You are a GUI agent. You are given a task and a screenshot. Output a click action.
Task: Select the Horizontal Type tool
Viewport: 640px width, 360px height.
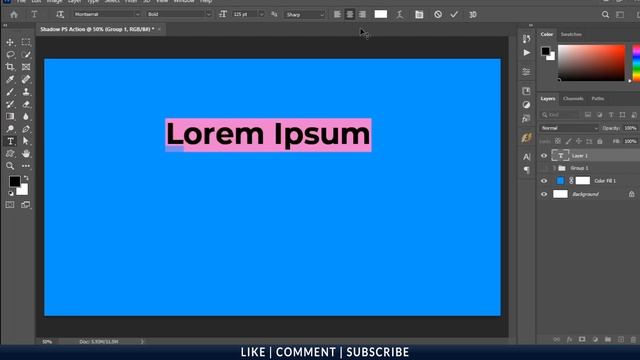[x=10, y=141]
